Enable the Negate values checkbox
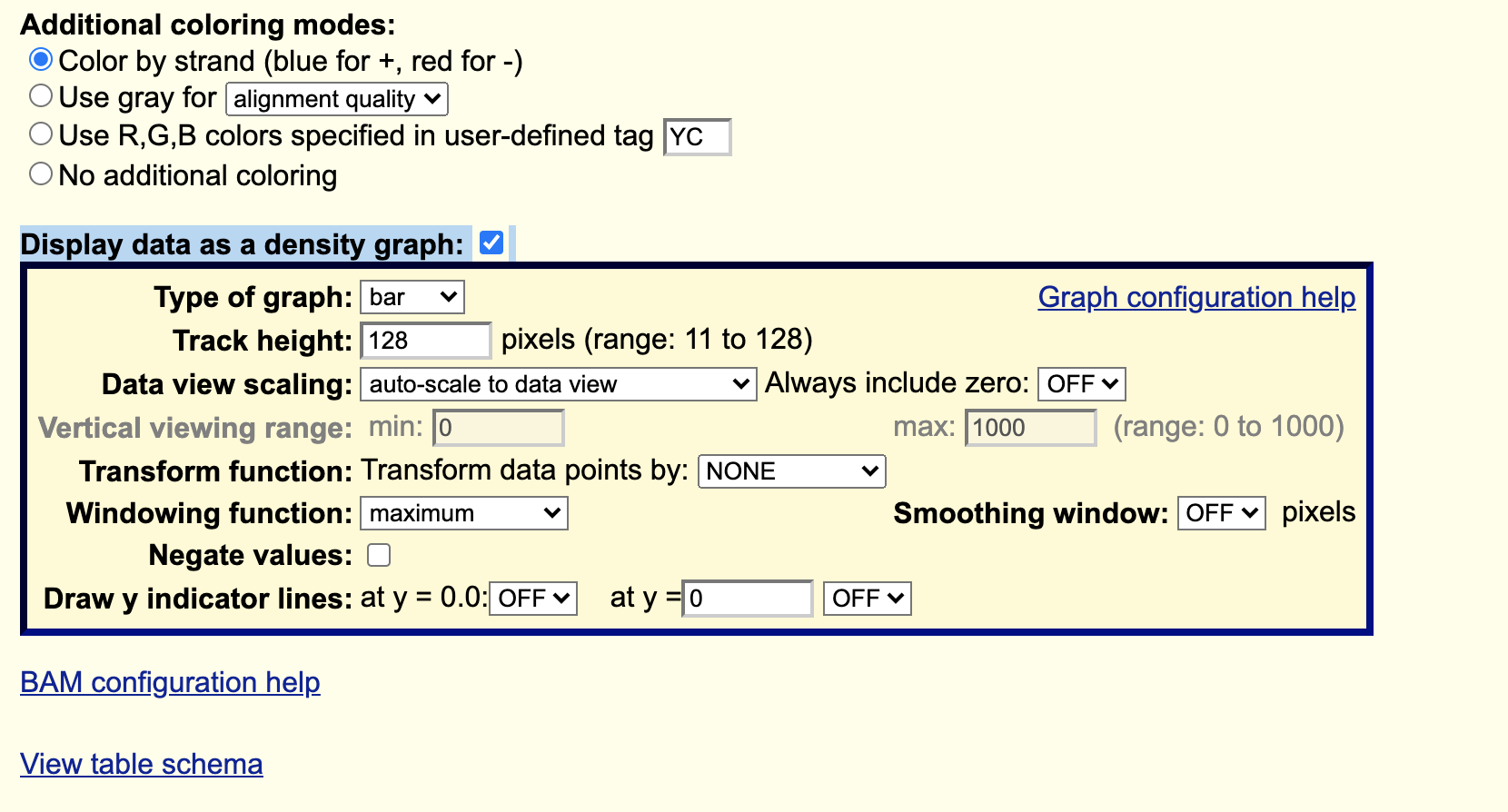This screenshot has width=1508, height=812. pyautogui.click(x=379, y=555)
